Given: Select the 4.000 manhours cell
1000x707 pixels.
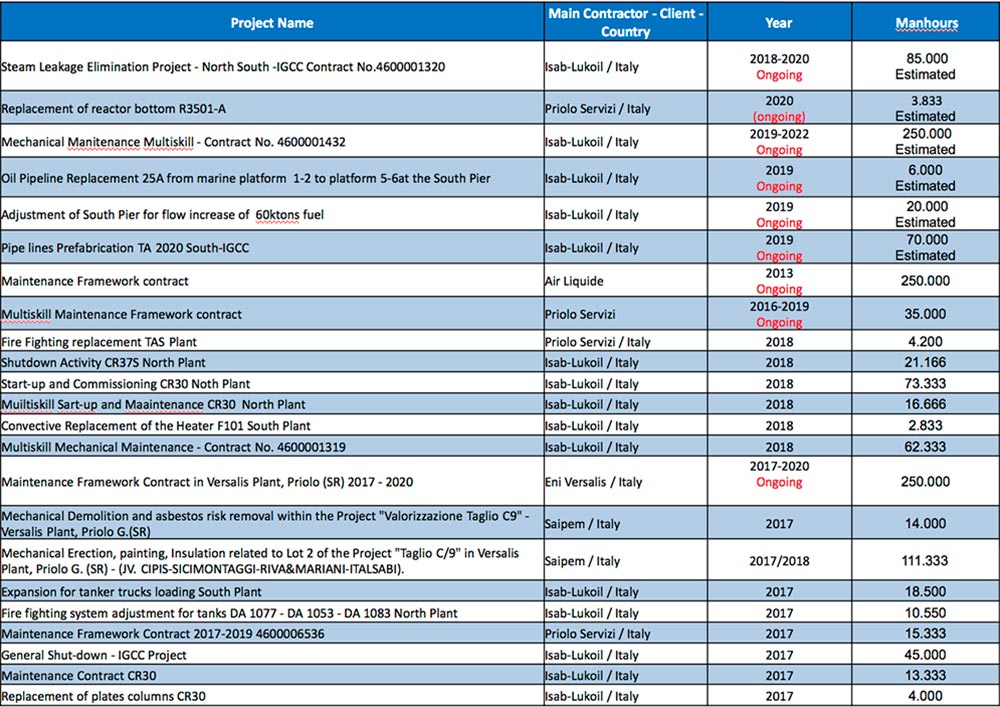Looking at the screenshot, I should pyautogui.click(x=926, y=696).
